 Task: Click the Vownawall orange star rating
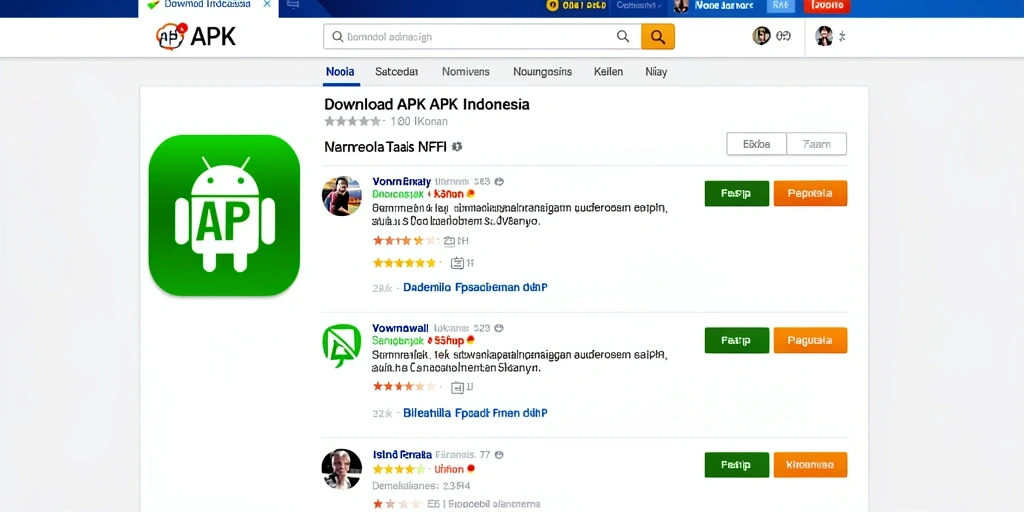[x=404, y=386]
